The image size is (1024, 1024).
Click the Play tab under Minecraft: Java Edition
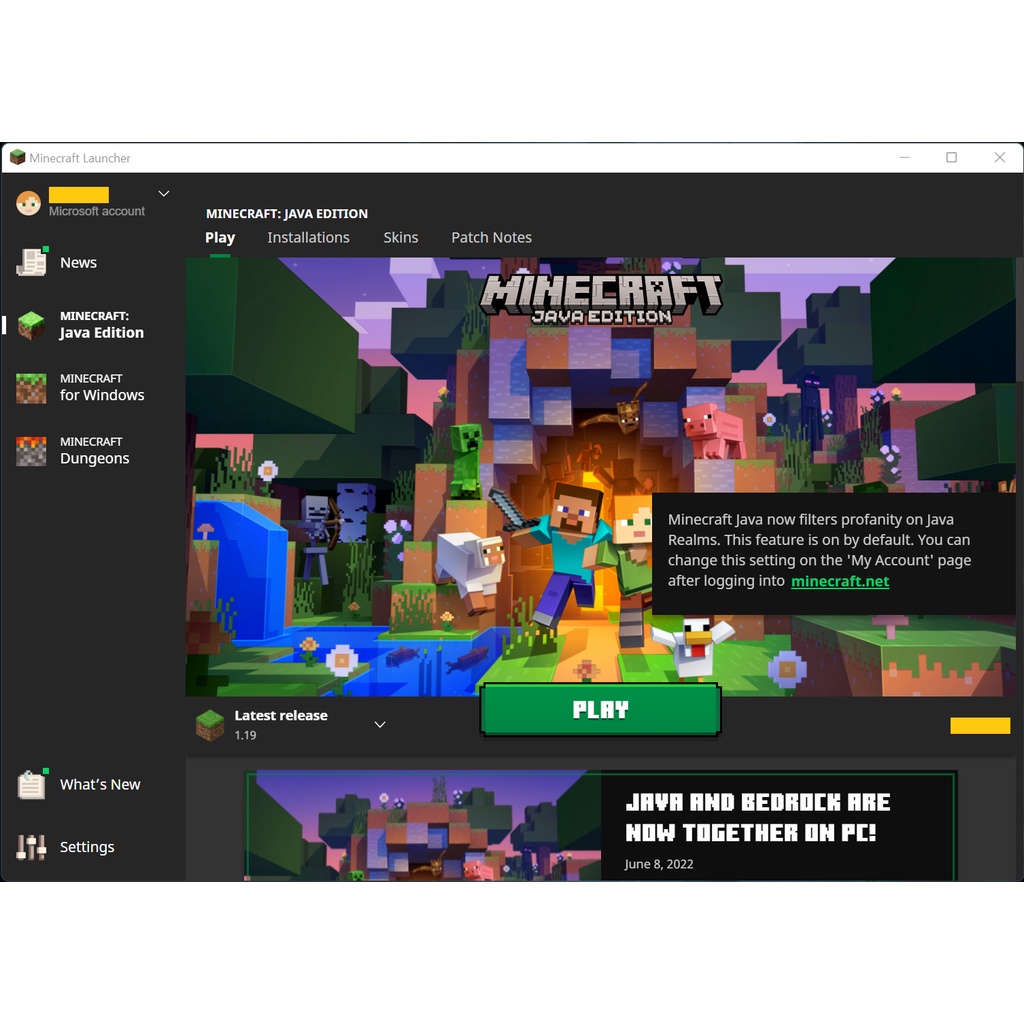[x=220, y=237]
